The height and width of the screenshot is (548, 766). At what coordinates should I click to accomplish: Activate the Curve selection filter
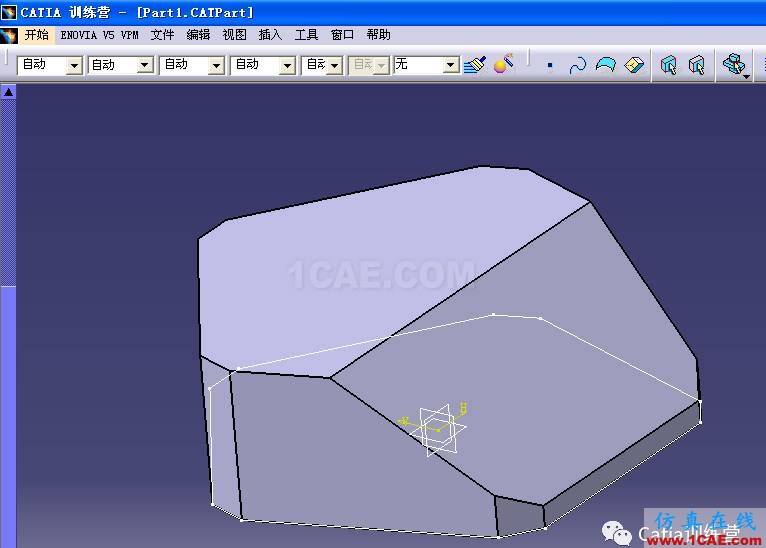click(577, 65)
